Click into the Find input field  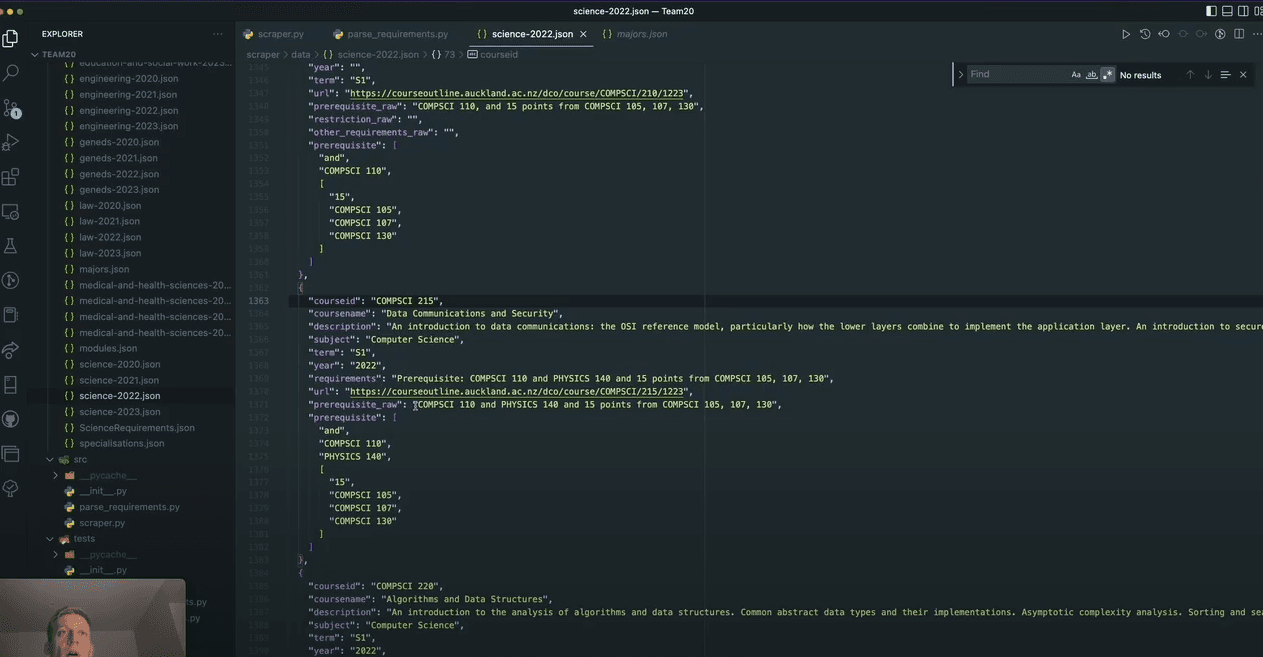(x=1015, y=75)
